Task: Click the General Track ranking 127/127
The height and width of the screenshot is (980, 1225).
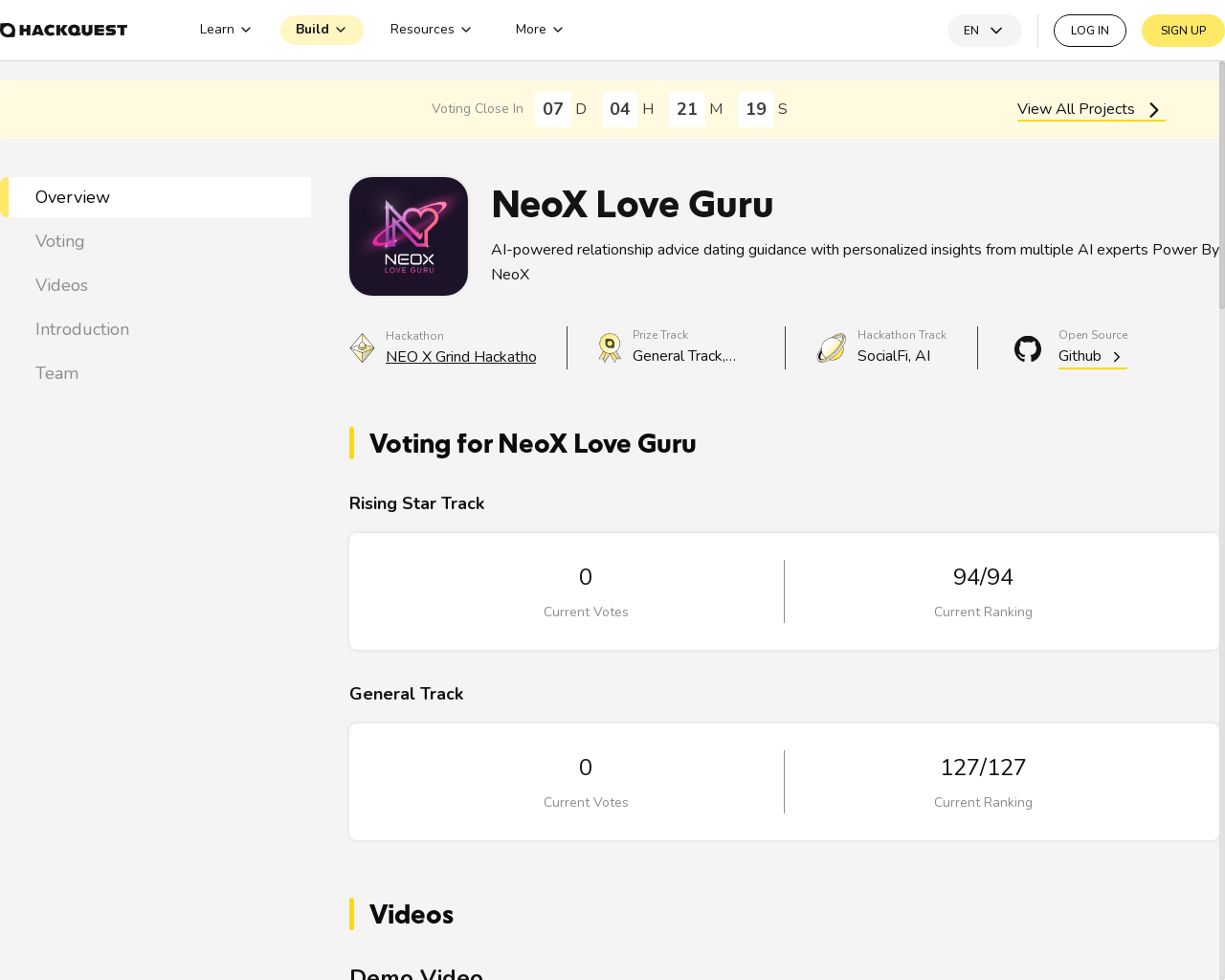Action: [983, 768]
